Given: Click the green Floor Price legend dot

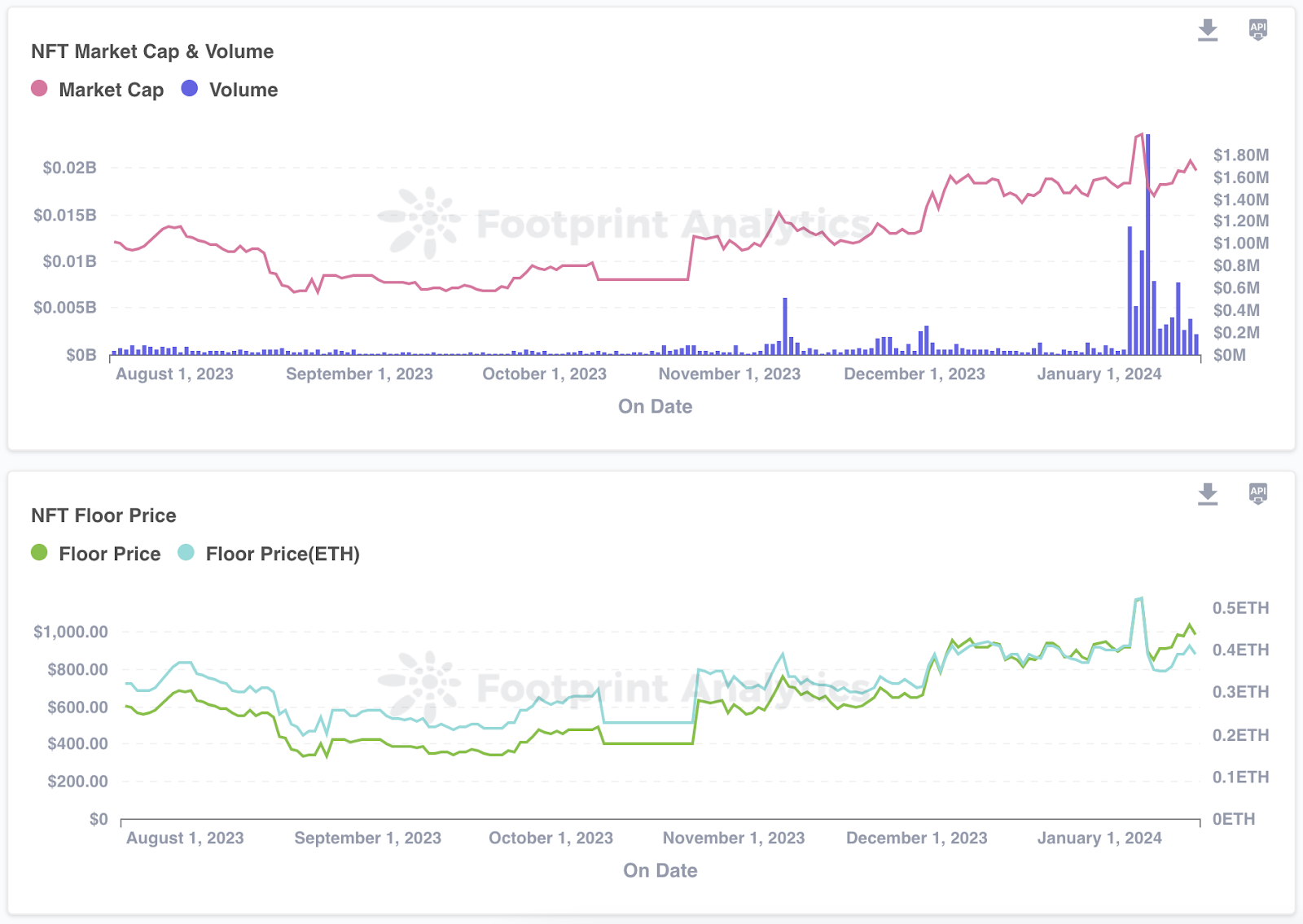Looking at the screenshot, I should 39,553.
